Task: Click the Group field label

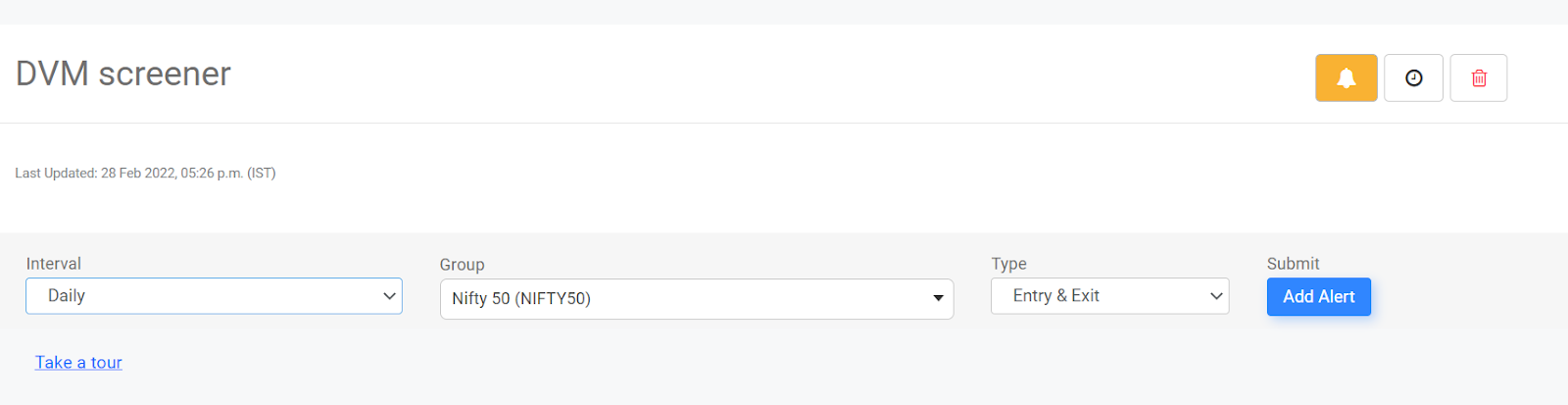Action: pos(463,265)
